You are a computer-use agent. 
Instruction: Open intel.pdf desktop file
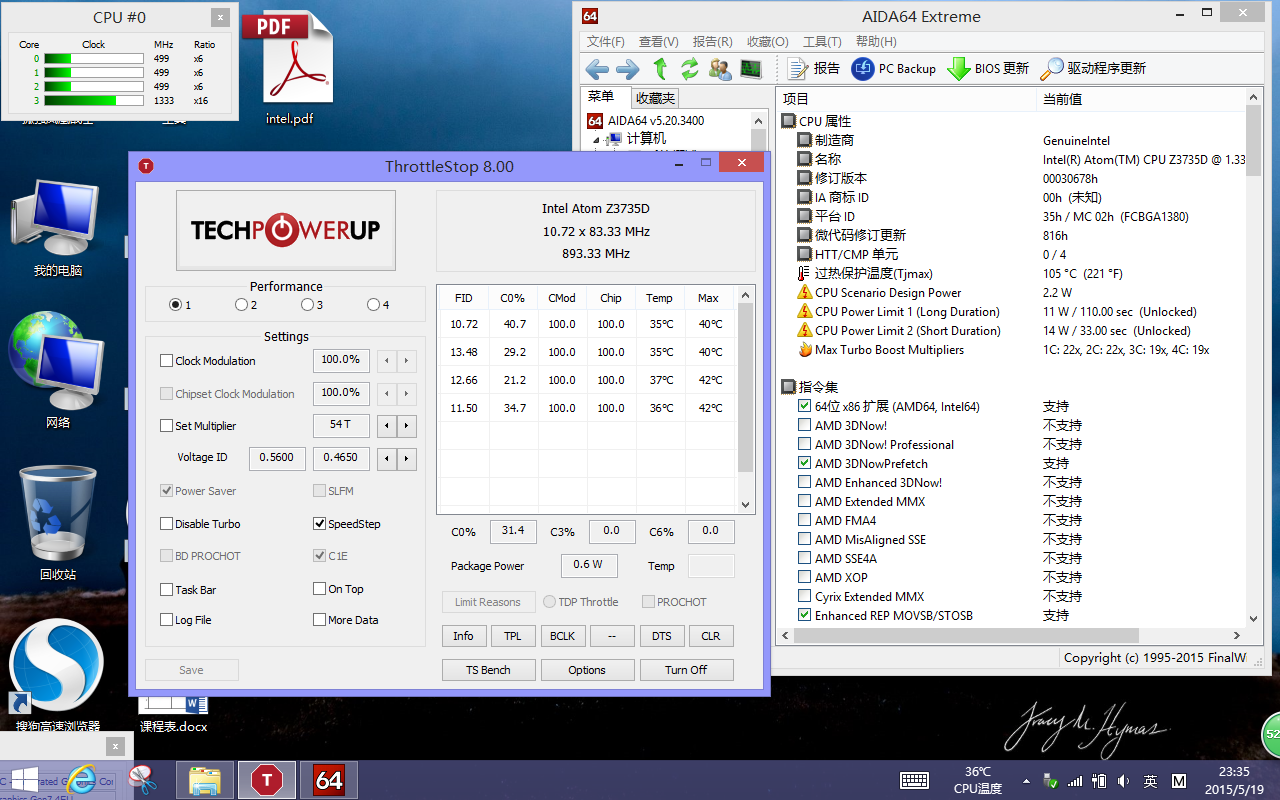(x=290, y=68)
